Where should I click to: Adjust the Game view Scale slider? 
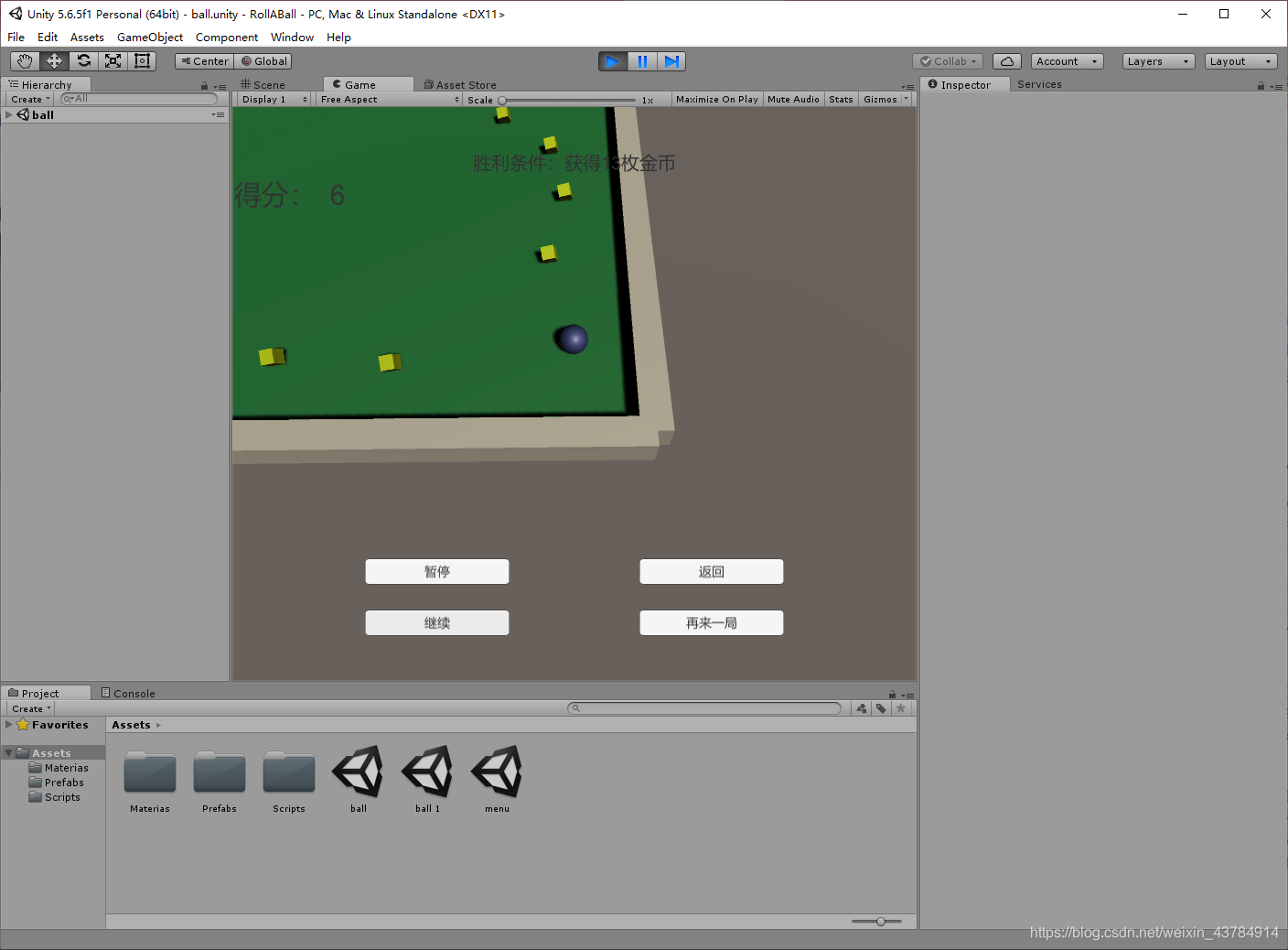click(567, 100)
